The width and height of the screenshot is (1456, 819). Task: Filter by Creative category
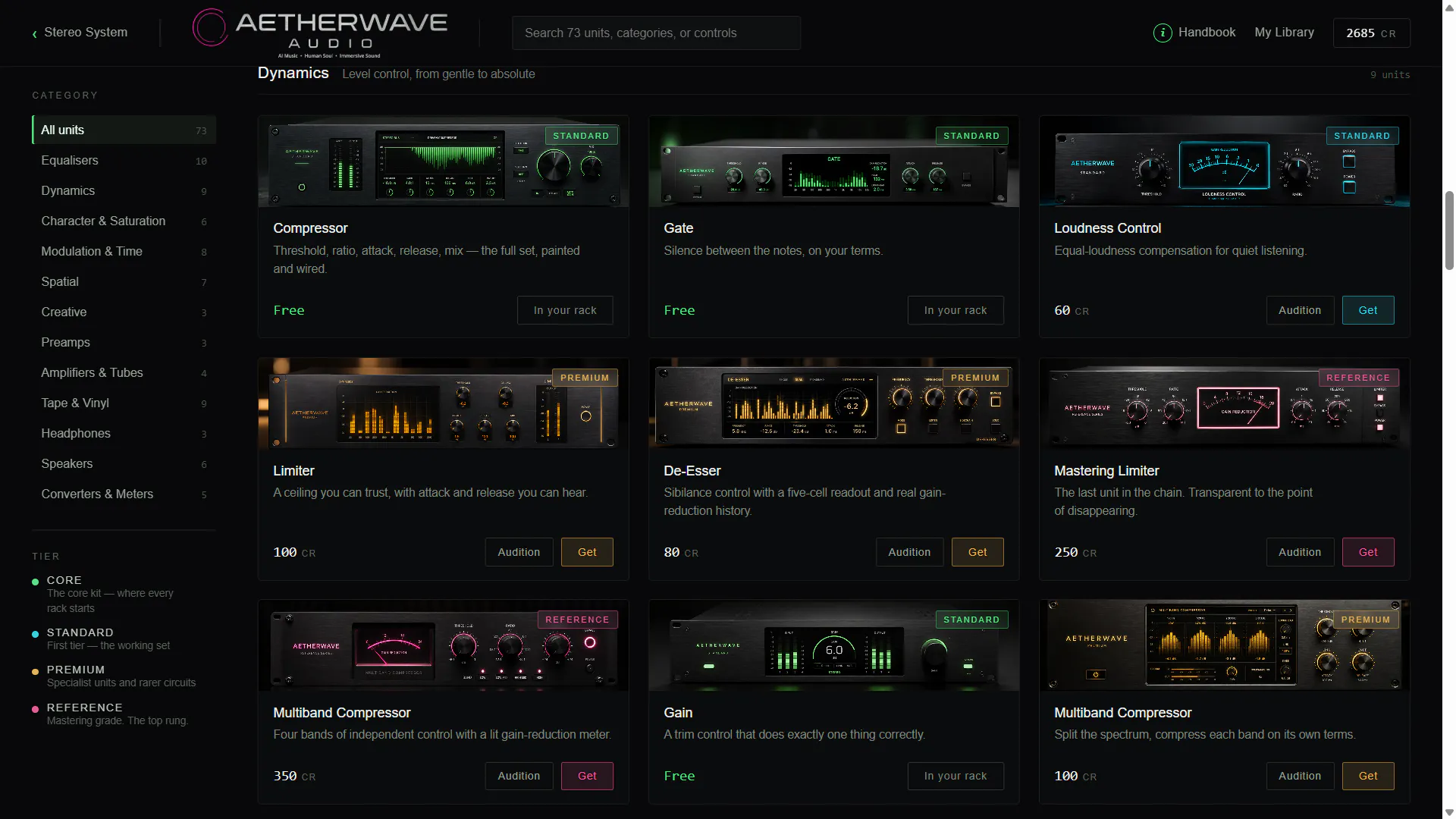124,312
